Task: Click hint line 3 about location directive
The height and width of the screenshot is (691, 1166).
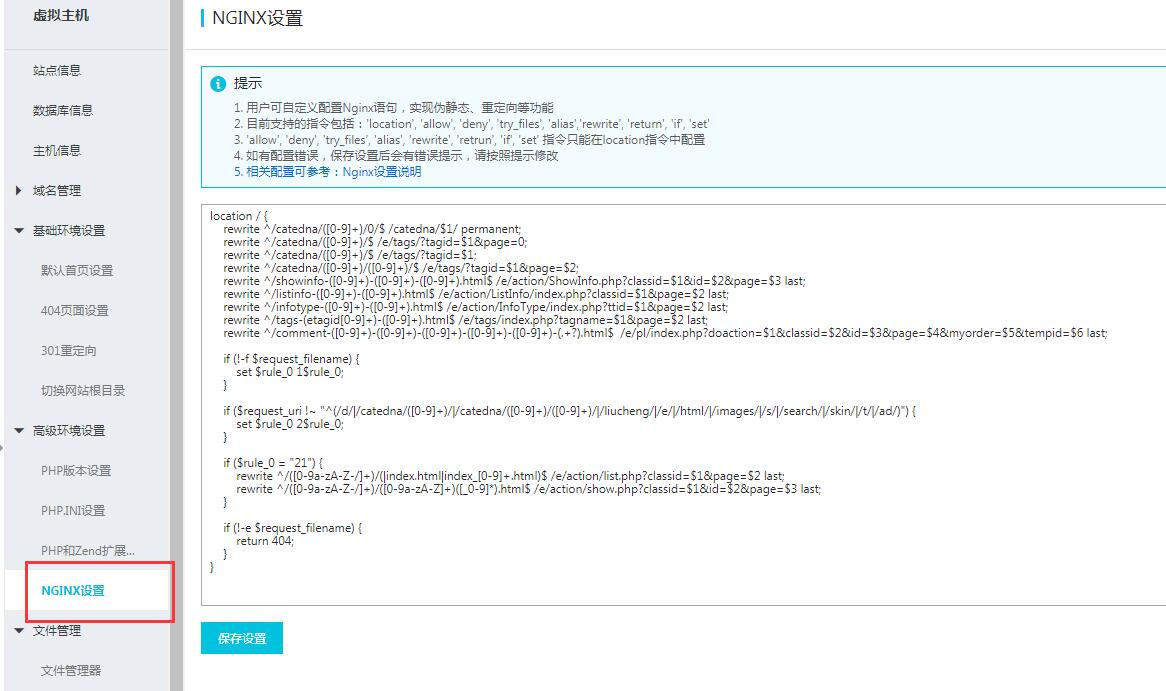Action: 469,140
